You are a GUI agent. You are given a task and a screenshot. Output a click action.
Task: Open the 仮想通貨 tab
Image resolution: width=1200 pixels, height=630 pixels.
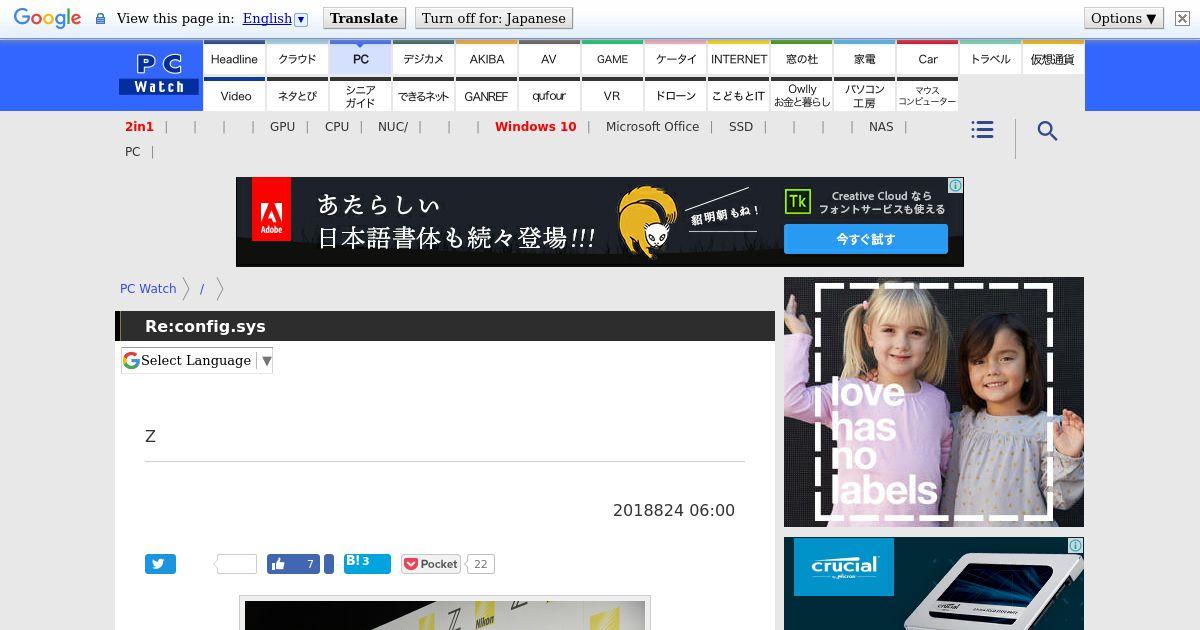pyautogui.click(x=1052, y=58)
